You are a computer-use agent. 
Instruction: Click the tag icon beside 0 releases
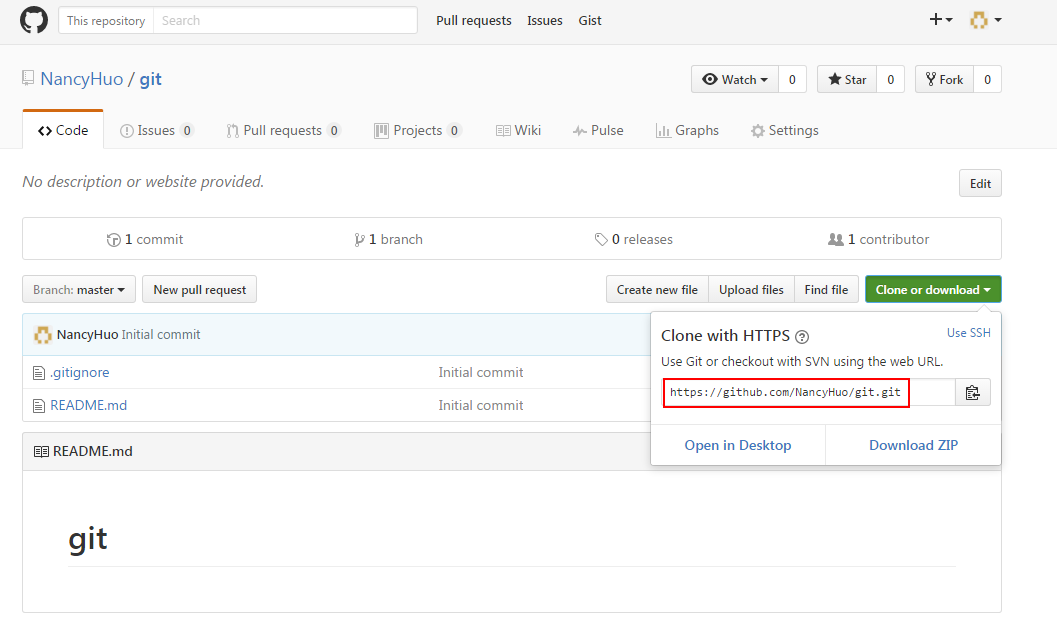pyautogui.click(x=601, y=239)
